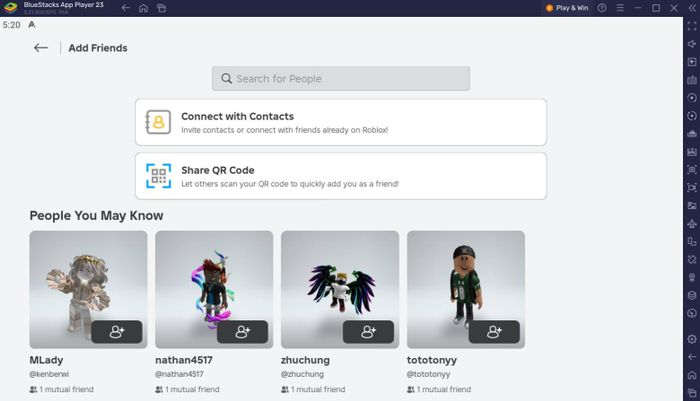Click the sidebar Android back arrow
This screenshot has width=700, height=401.
click(x=692, y=357)
